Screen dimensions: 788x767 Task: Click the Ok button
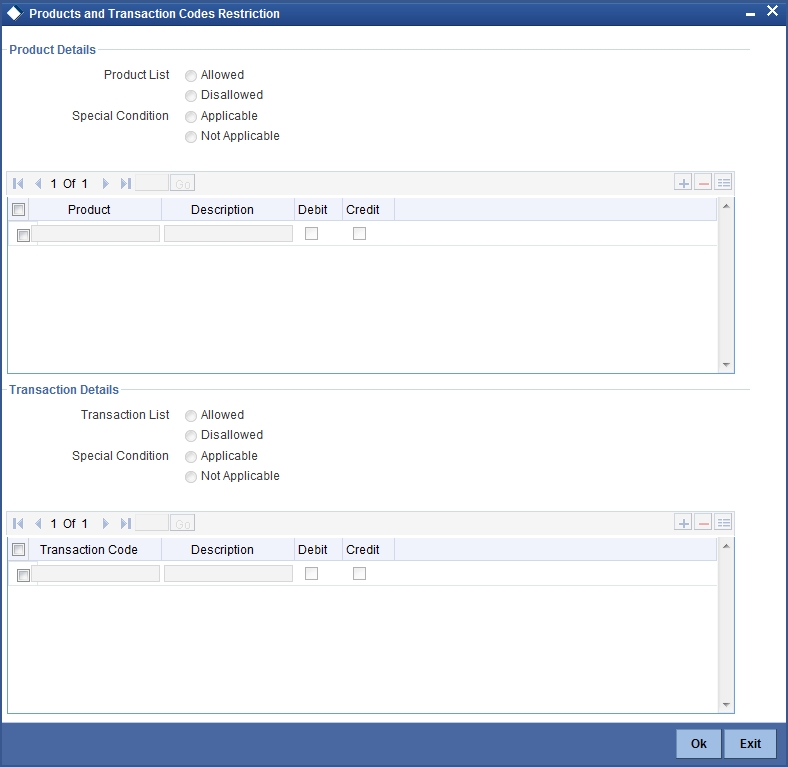[699, 743]
